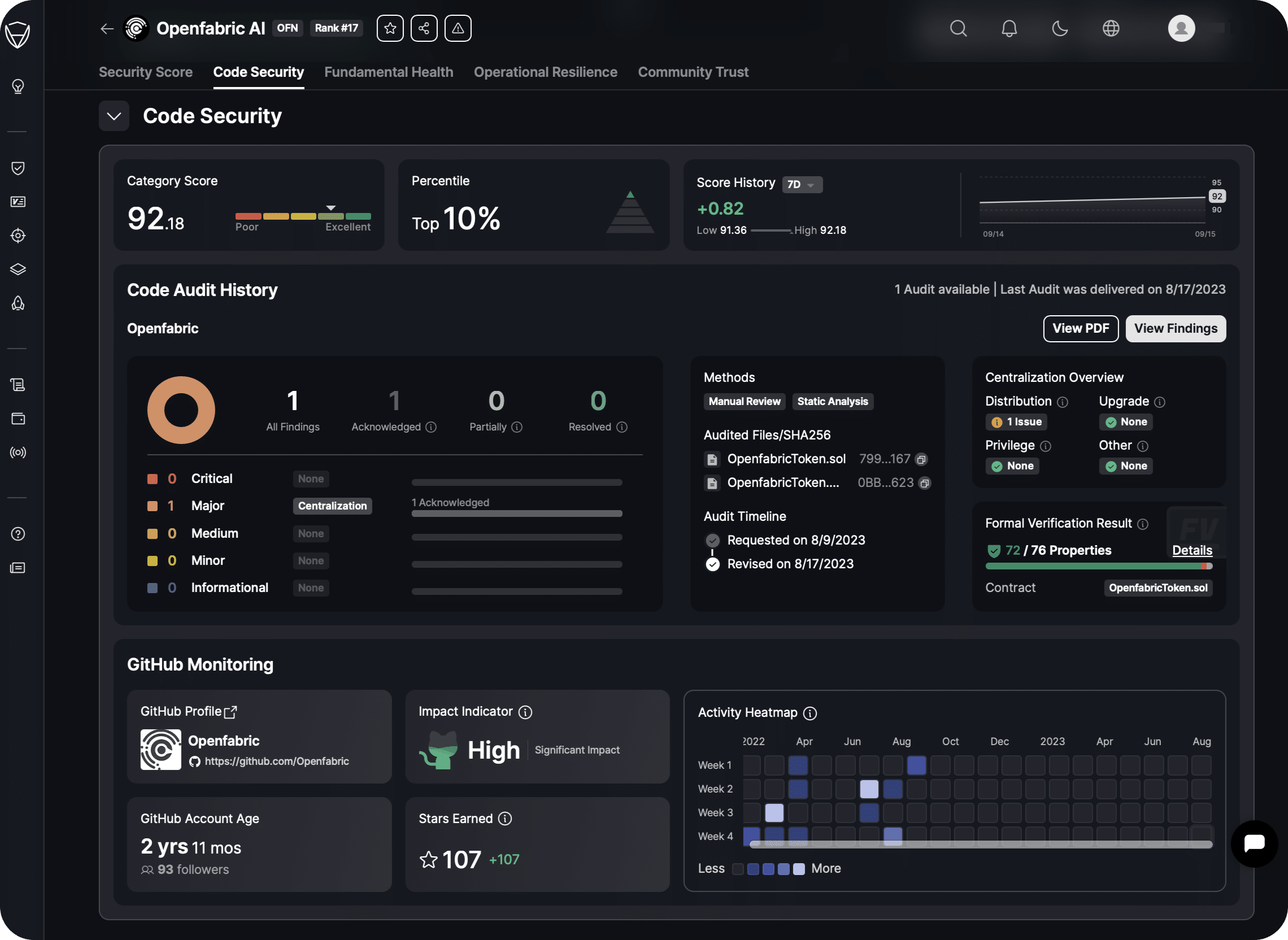Copy the hash 0BB...623
Viewport: 1288px width, 940px height.
tap(925, 483)
